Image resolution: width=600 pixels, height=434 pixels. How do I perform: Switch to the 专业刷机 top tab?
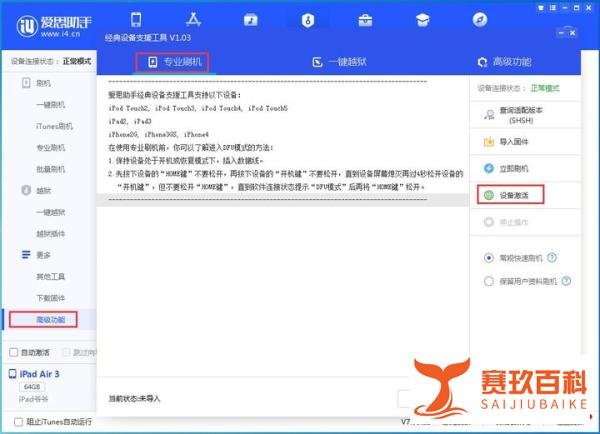tap(173, 62)
